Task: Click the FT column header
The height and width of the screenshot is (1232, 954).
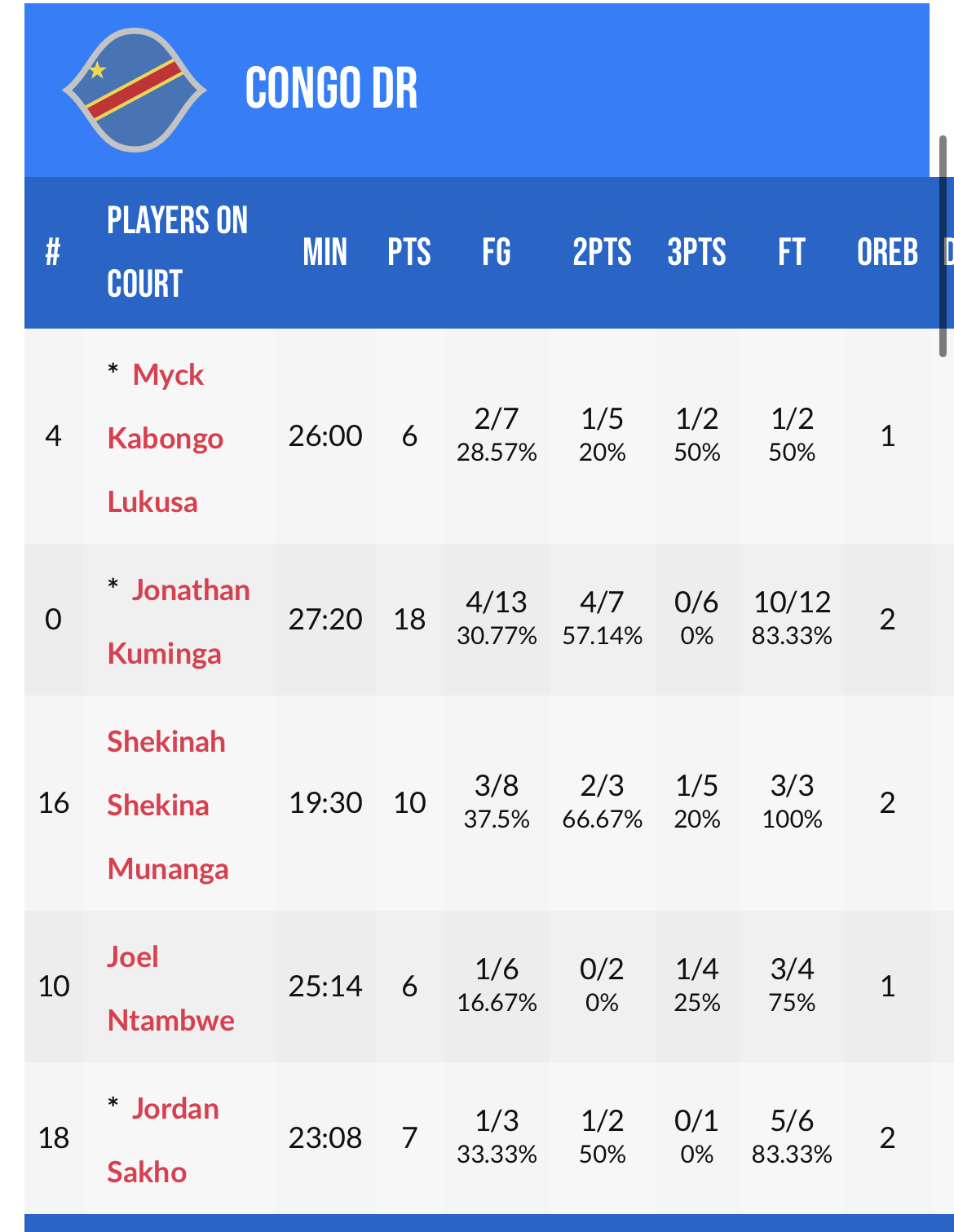Action: [792, 252]
